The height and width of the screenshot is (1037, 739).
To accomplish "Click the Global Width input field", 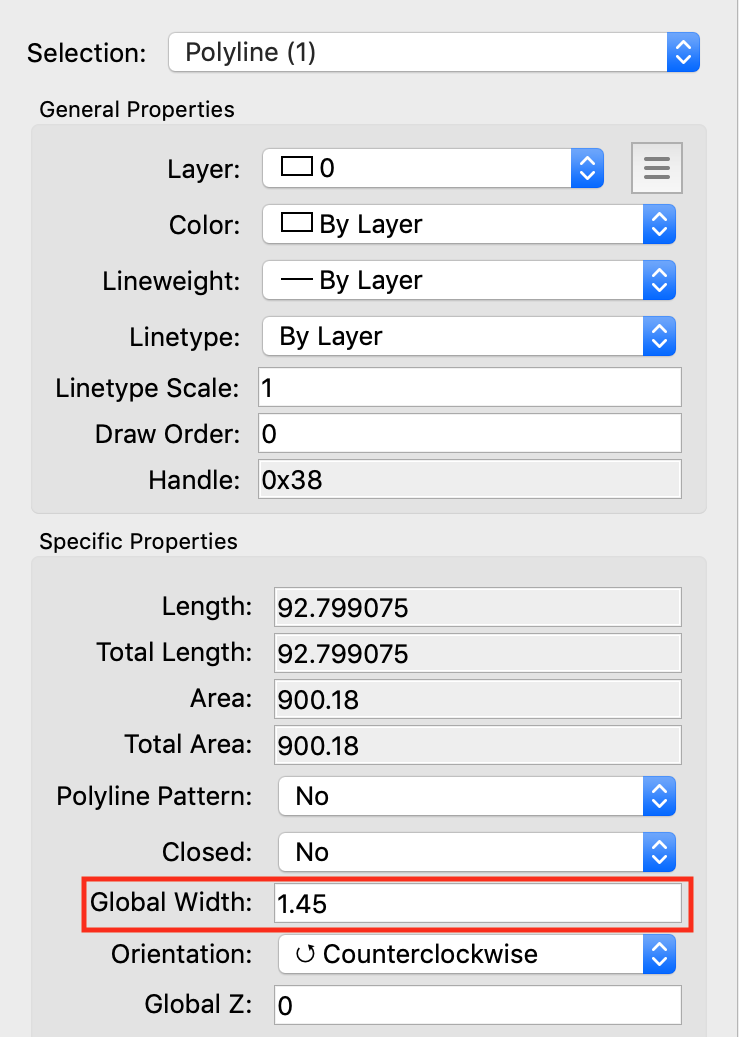I will [477, 904].
